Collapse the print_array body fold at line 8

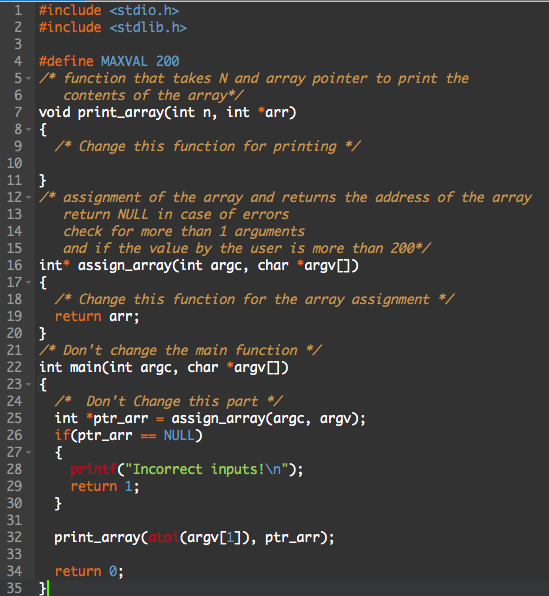click(29, 130)
